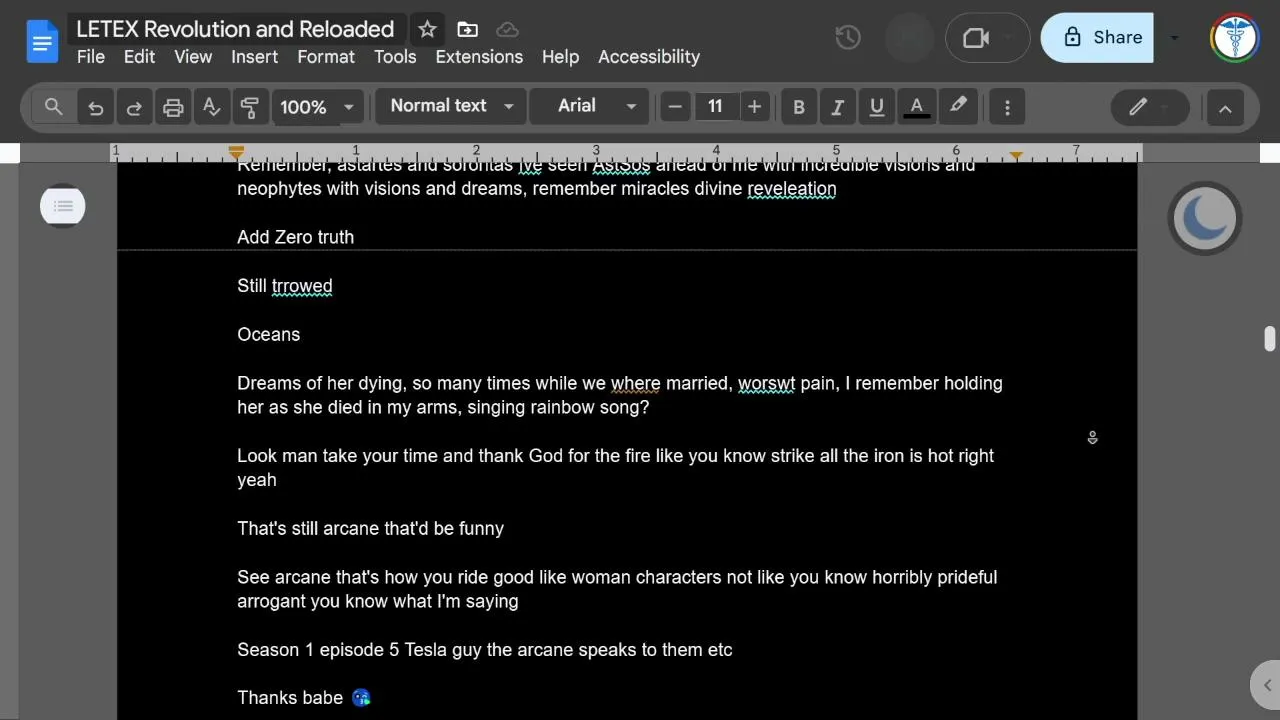This screenshot has width=1280, height=720.
Task: Open the Arial font dropdown
Action: pos(588,106)
